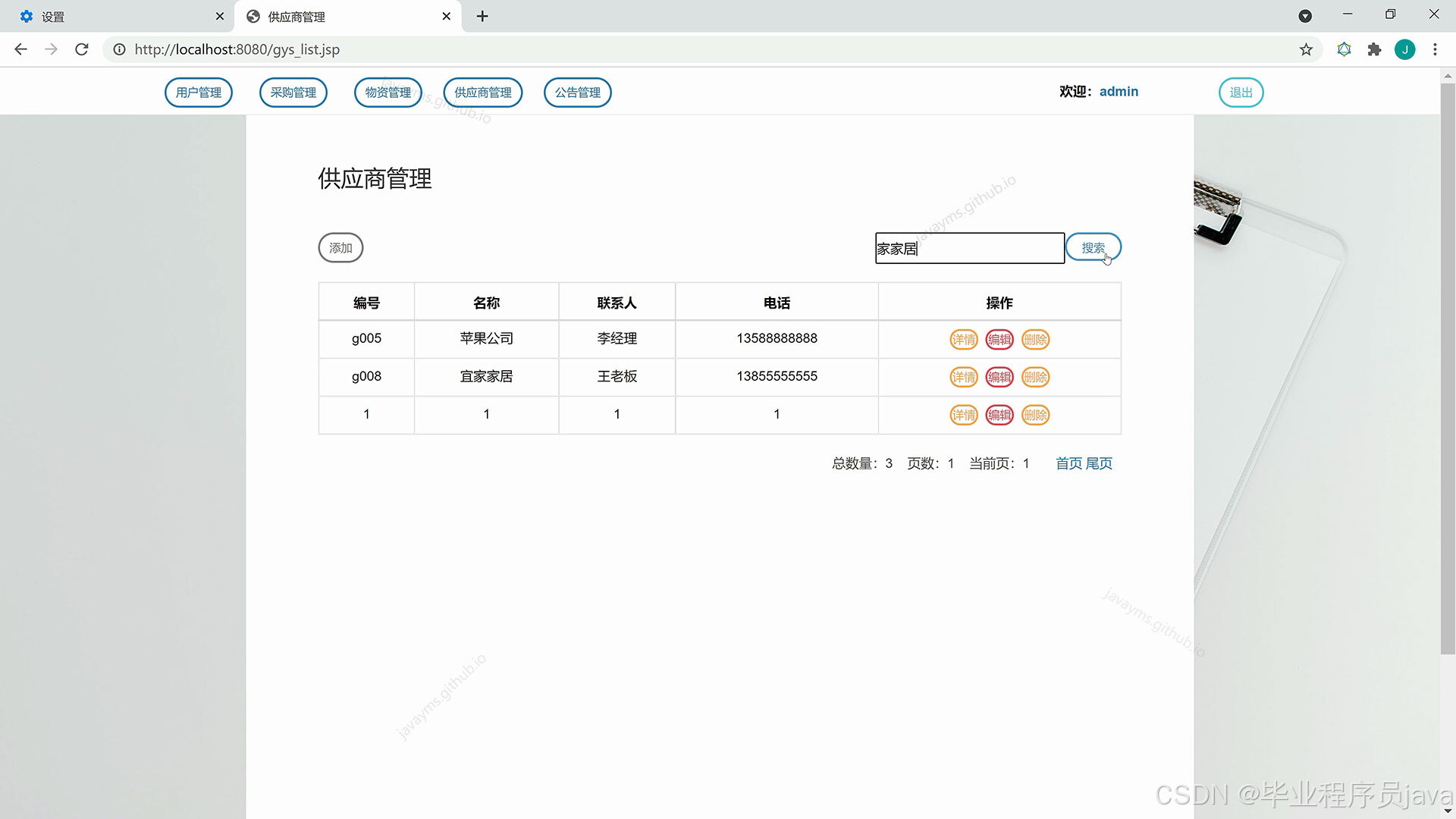Go to 首页 first page link

tap(1069, 463)
